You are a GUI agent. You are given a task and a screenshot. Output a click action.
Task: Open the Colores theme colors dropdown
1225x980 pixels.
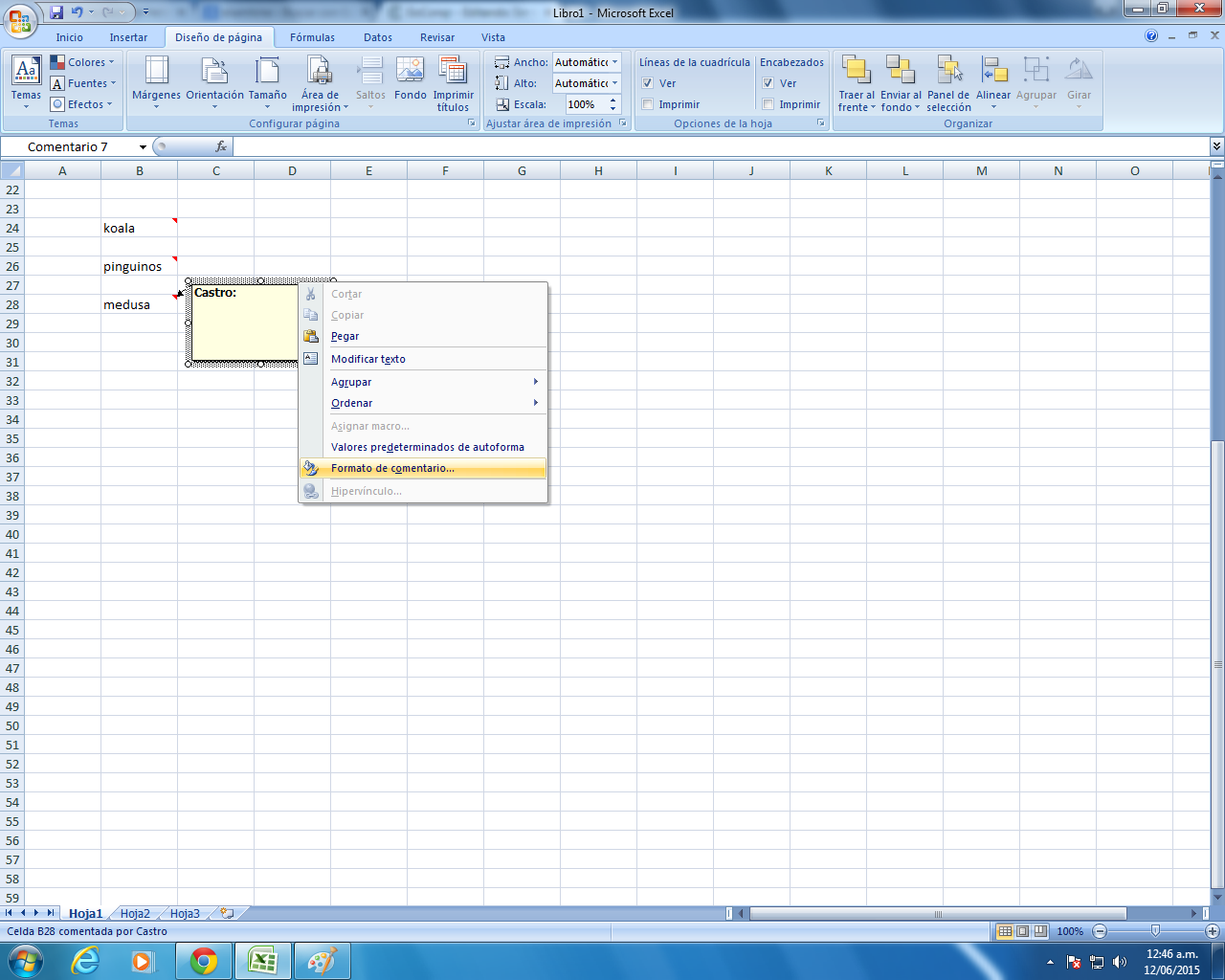[x=83, y=62]
